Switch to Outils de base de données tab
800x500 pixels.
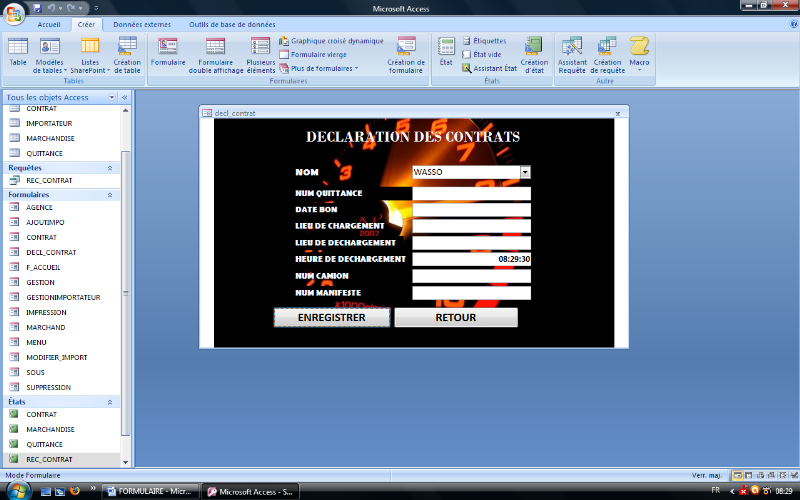tap(232, 24)
